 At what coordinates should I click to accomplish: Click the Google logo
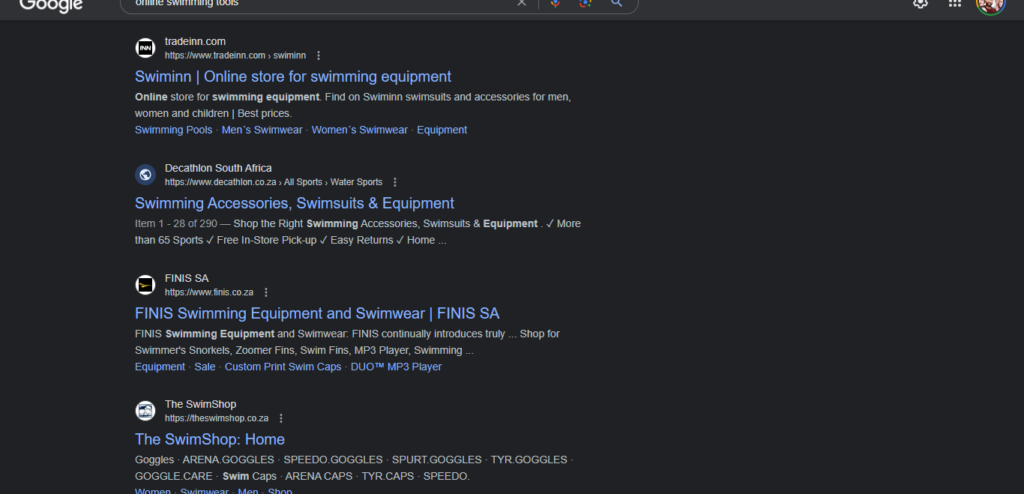[x=51, y=5]
